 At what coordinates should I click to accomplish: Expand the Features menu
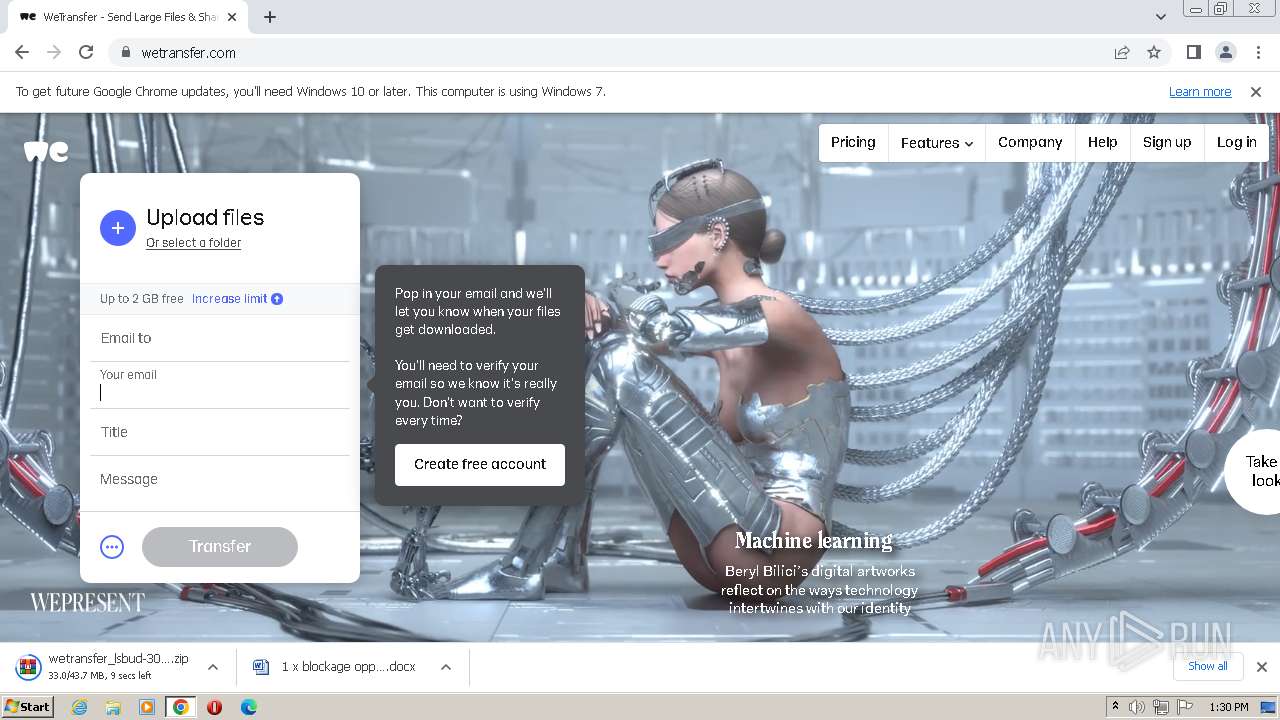click(x=936, y=143)
